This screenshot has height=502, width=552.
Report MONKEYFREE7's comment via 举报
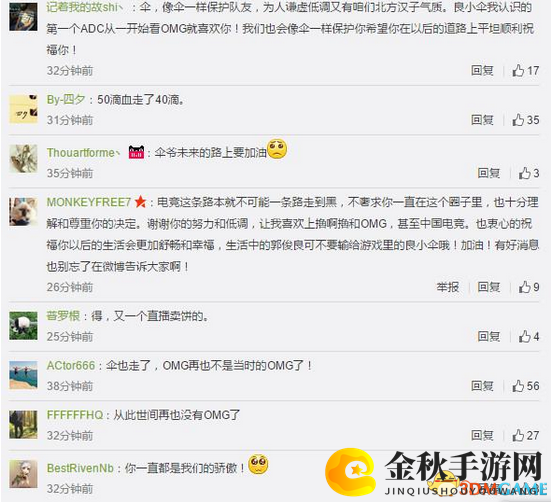447,287
